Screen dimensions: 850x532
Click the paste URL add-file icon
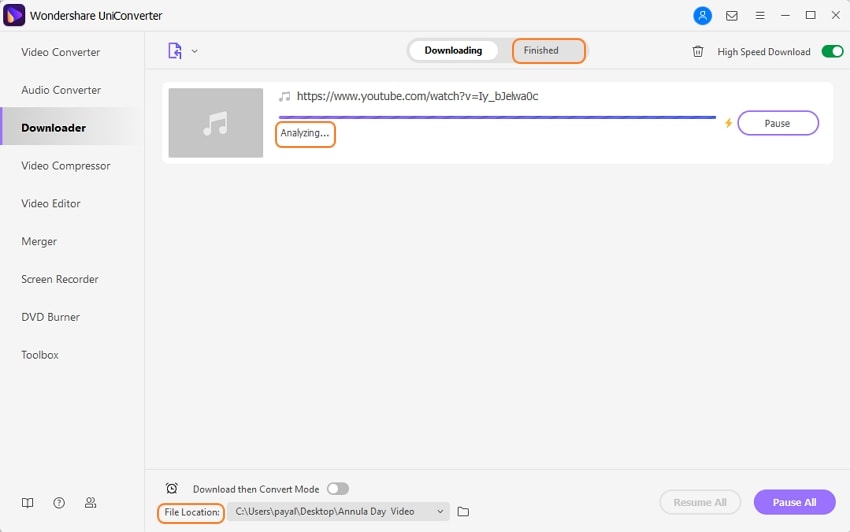[x=175, y=51]
